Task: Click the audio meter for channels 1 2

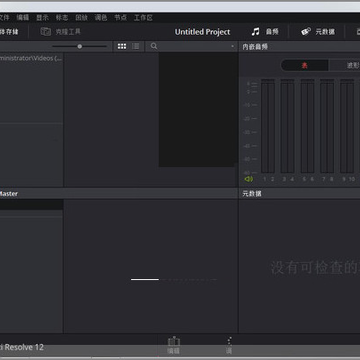Action: tap(268, 126)
